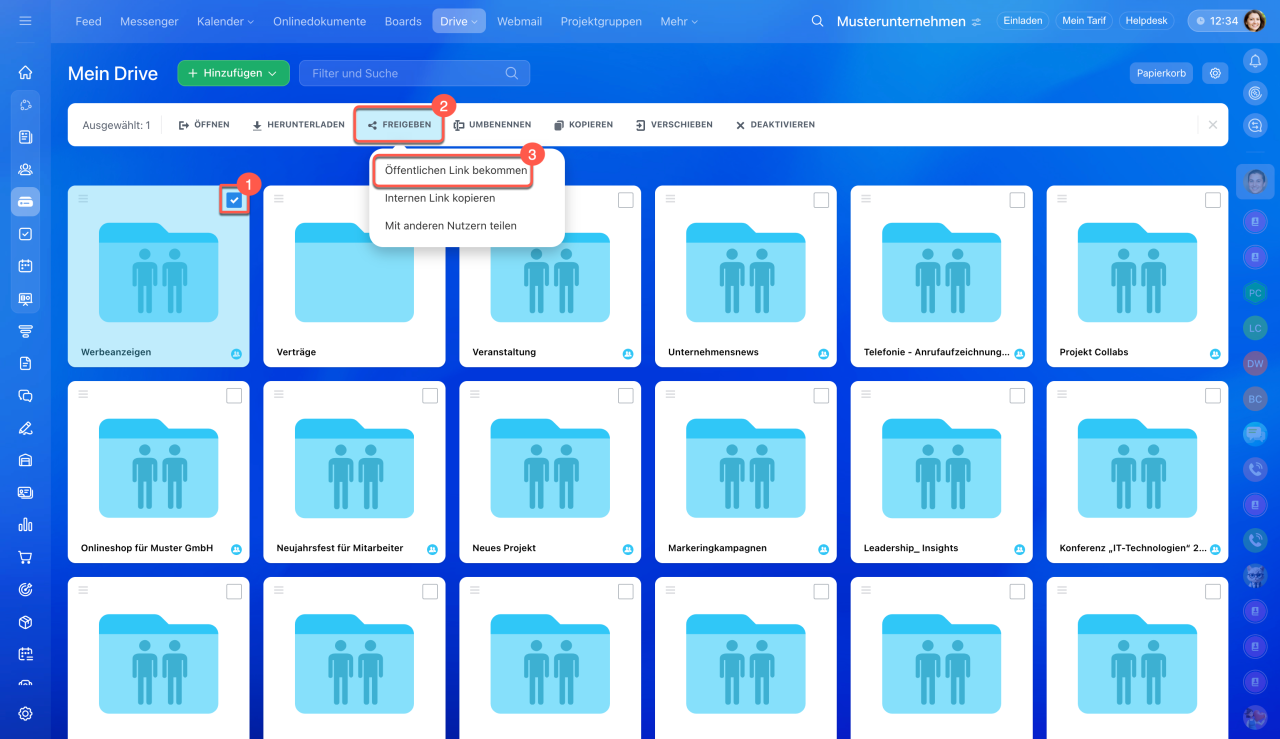Viewport: 1280px width, 739px height.
Task: Go to the home icon in the left sidebar
Action: coord(25,72)
